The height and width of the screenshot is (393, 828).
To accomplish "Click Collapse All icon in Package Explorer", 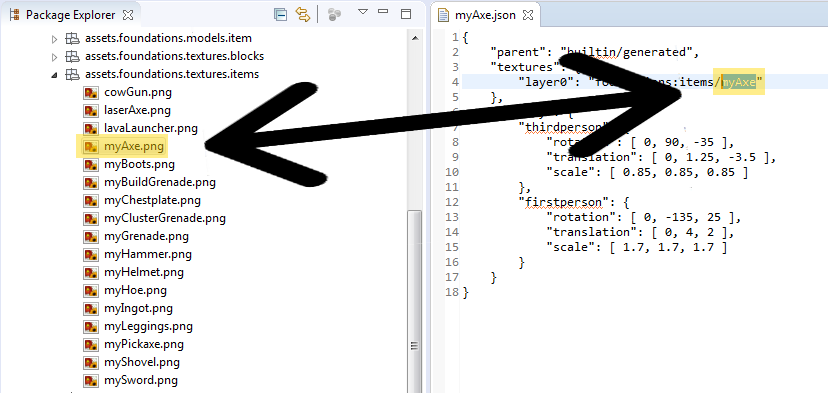I will pyautogui.click(x=280, y=15).
